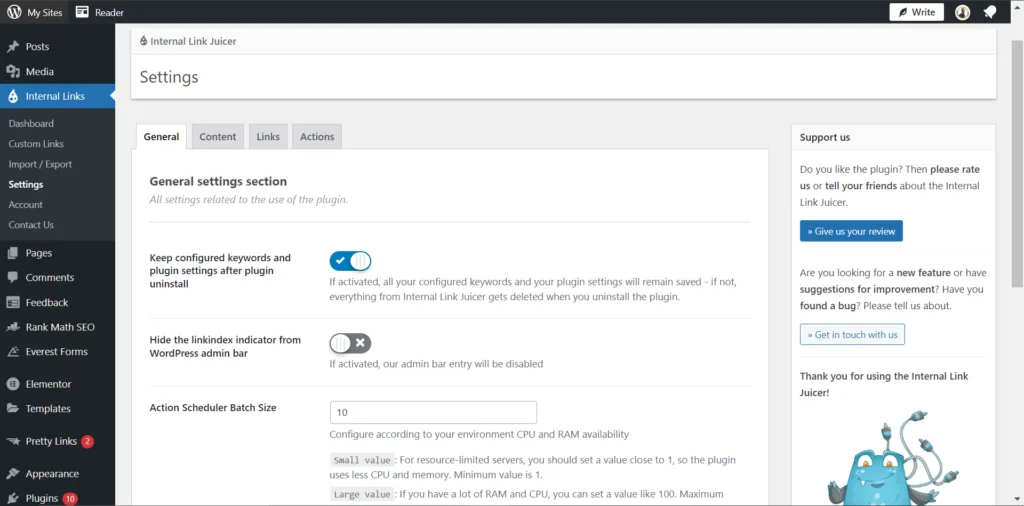This screenshot has width=1024, height=506.
Task: Switch to the Actions tab
Action: [x=317, y=136]
